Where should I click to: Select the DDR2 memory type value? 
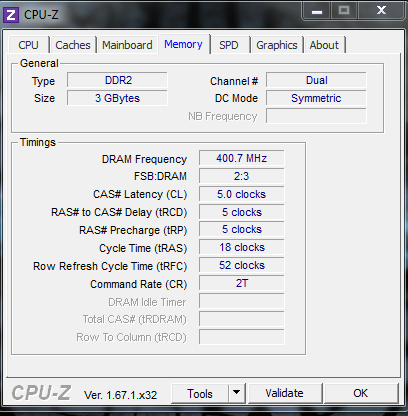[117, 80]
